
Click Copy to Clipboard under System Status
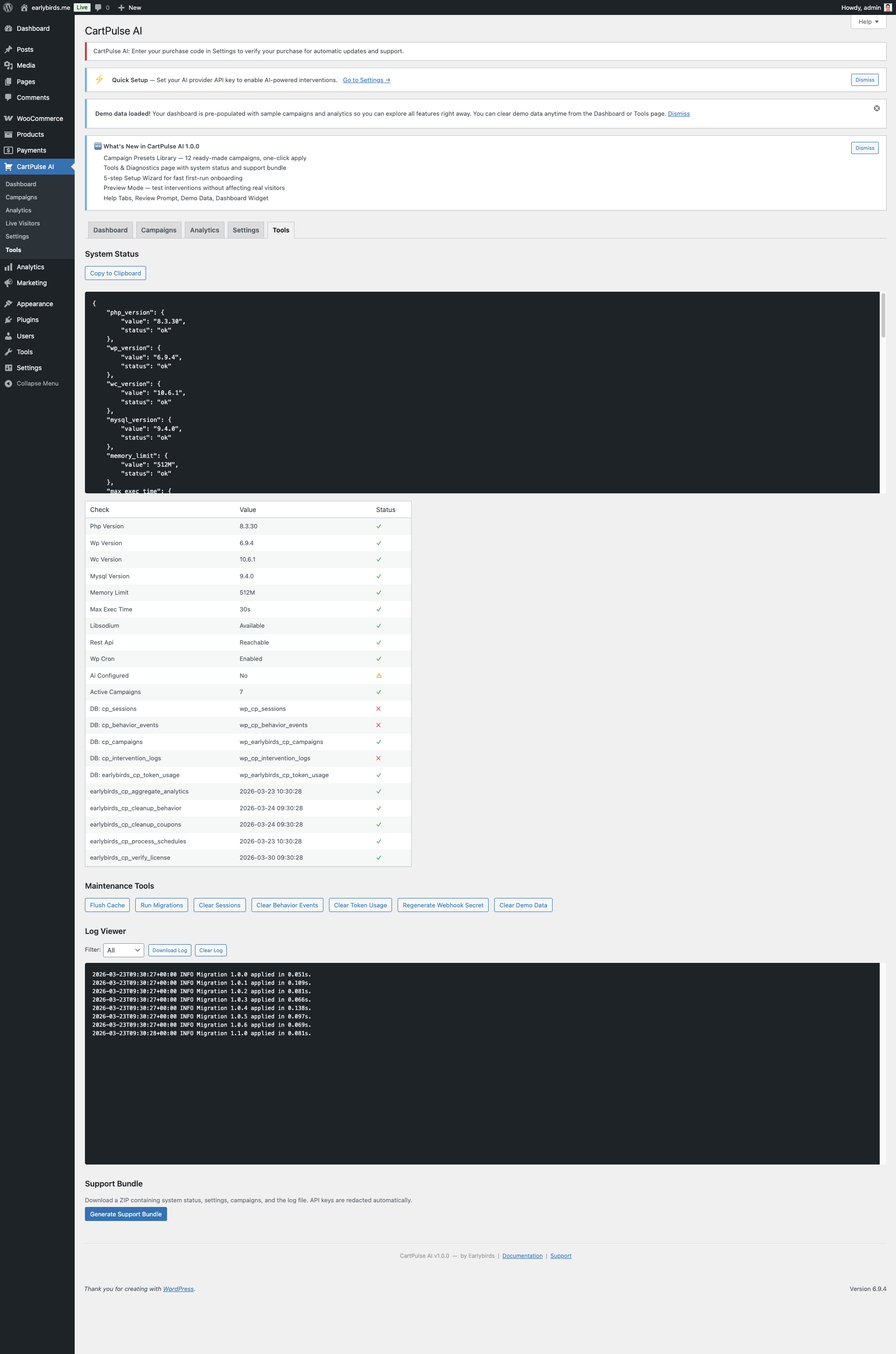[x=115, y=273]
